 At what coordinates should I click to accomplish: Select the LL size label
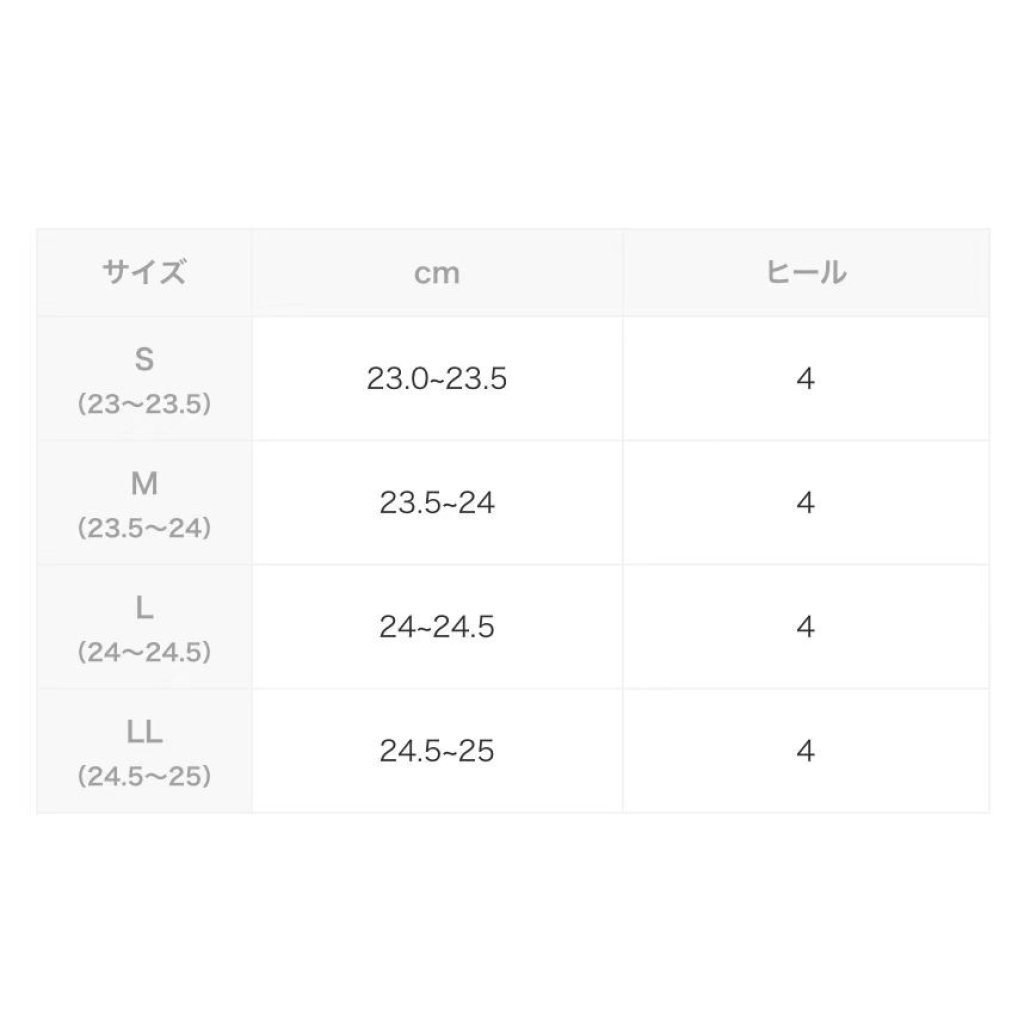pyautogui.click(x=144, y=732)
